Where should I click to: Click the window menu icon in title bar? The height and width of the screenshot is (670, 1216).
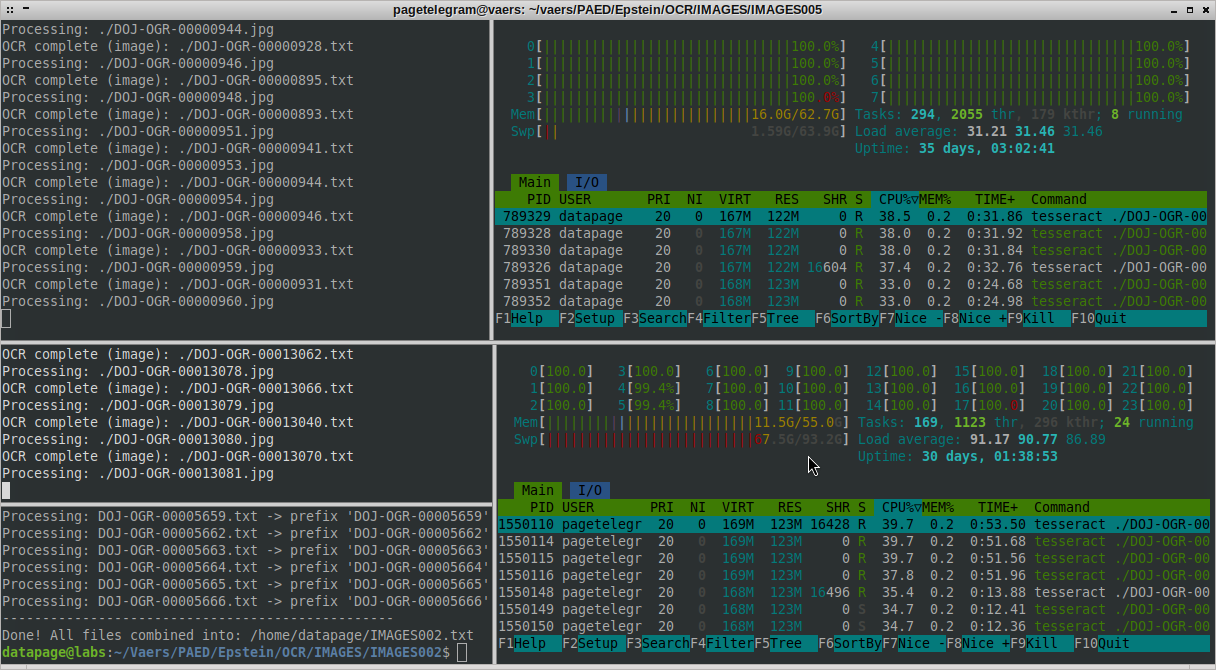coord(10,9)
